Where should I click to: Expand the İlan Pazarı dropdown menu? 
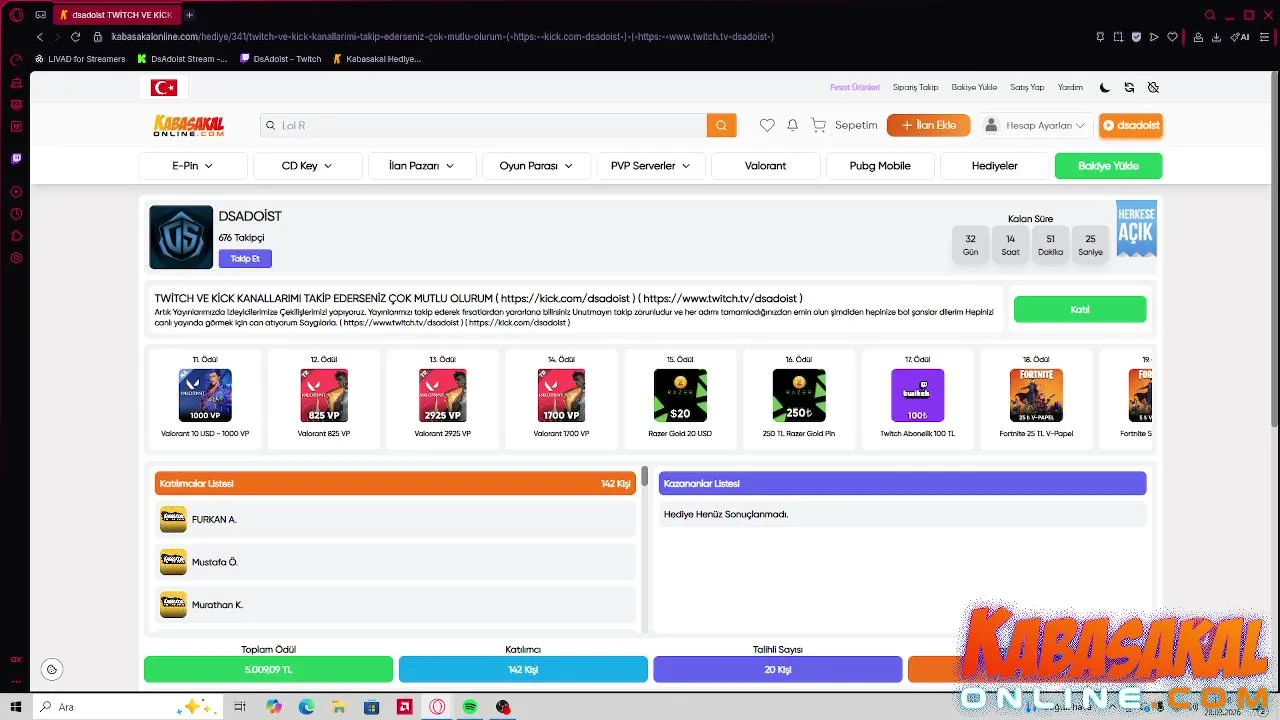click(x=421, y=166)
